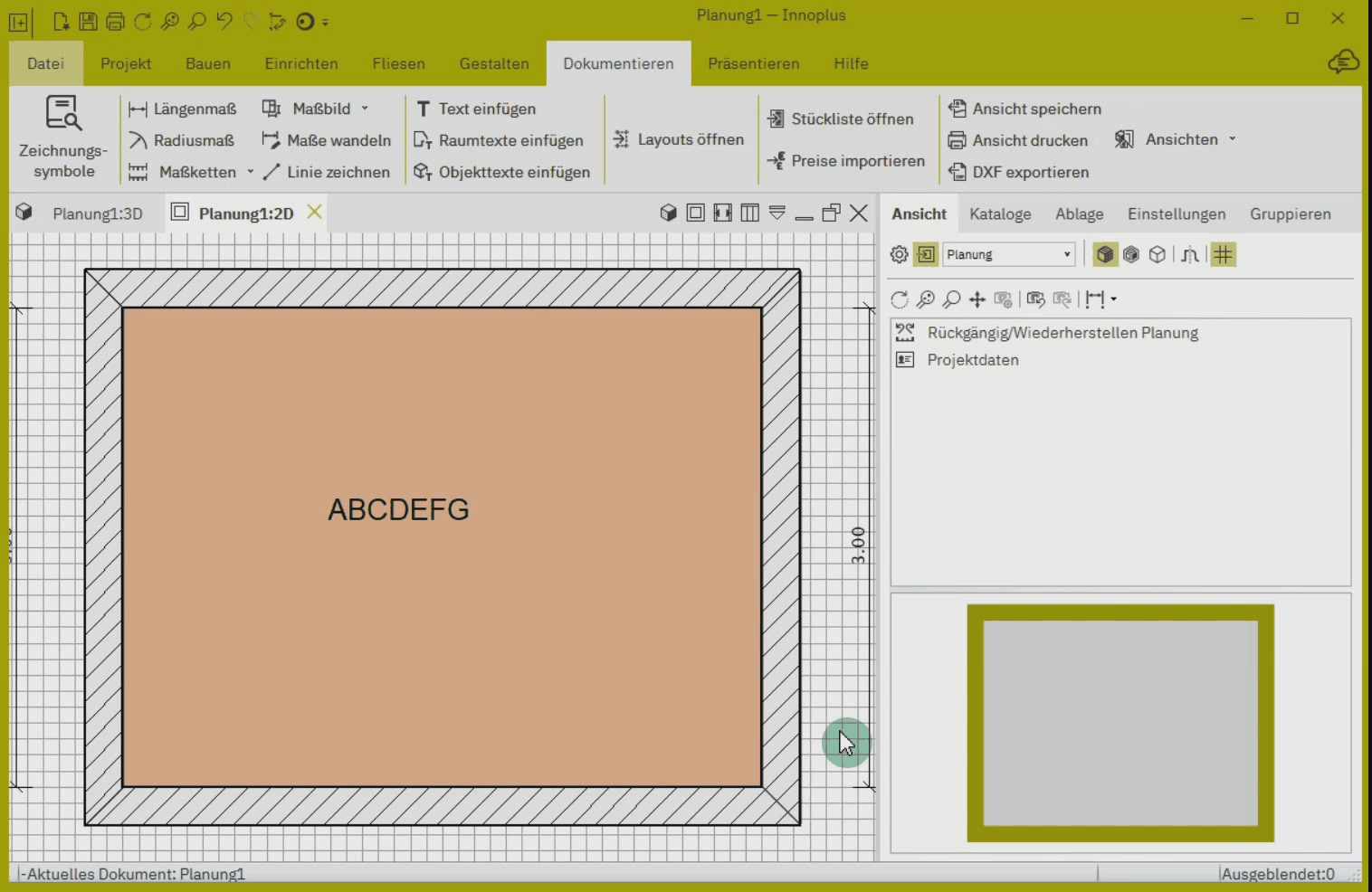Expand the Maßbild dropdown arrow
The height and width of the screenshot is (892, 1372).
pyautogui.click(x=365, y=109)
